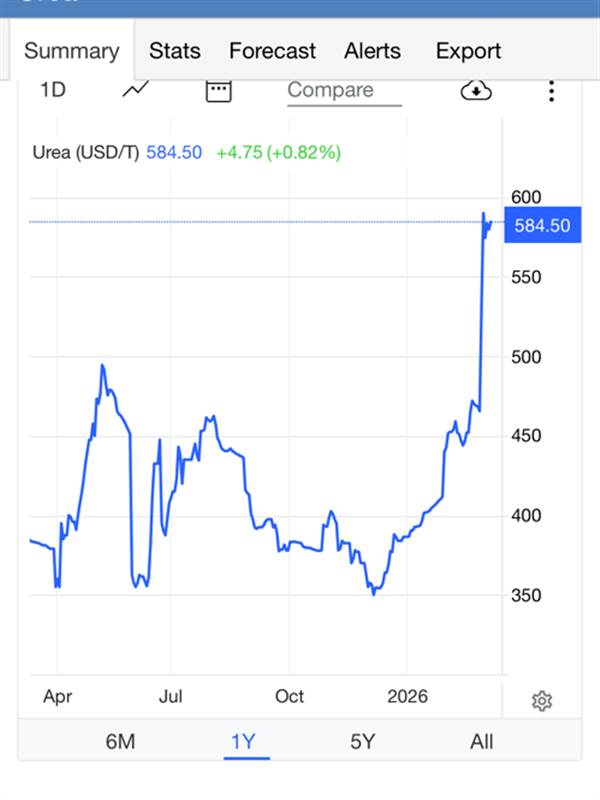Select the 1D interval button

click(x=53, y=90)
